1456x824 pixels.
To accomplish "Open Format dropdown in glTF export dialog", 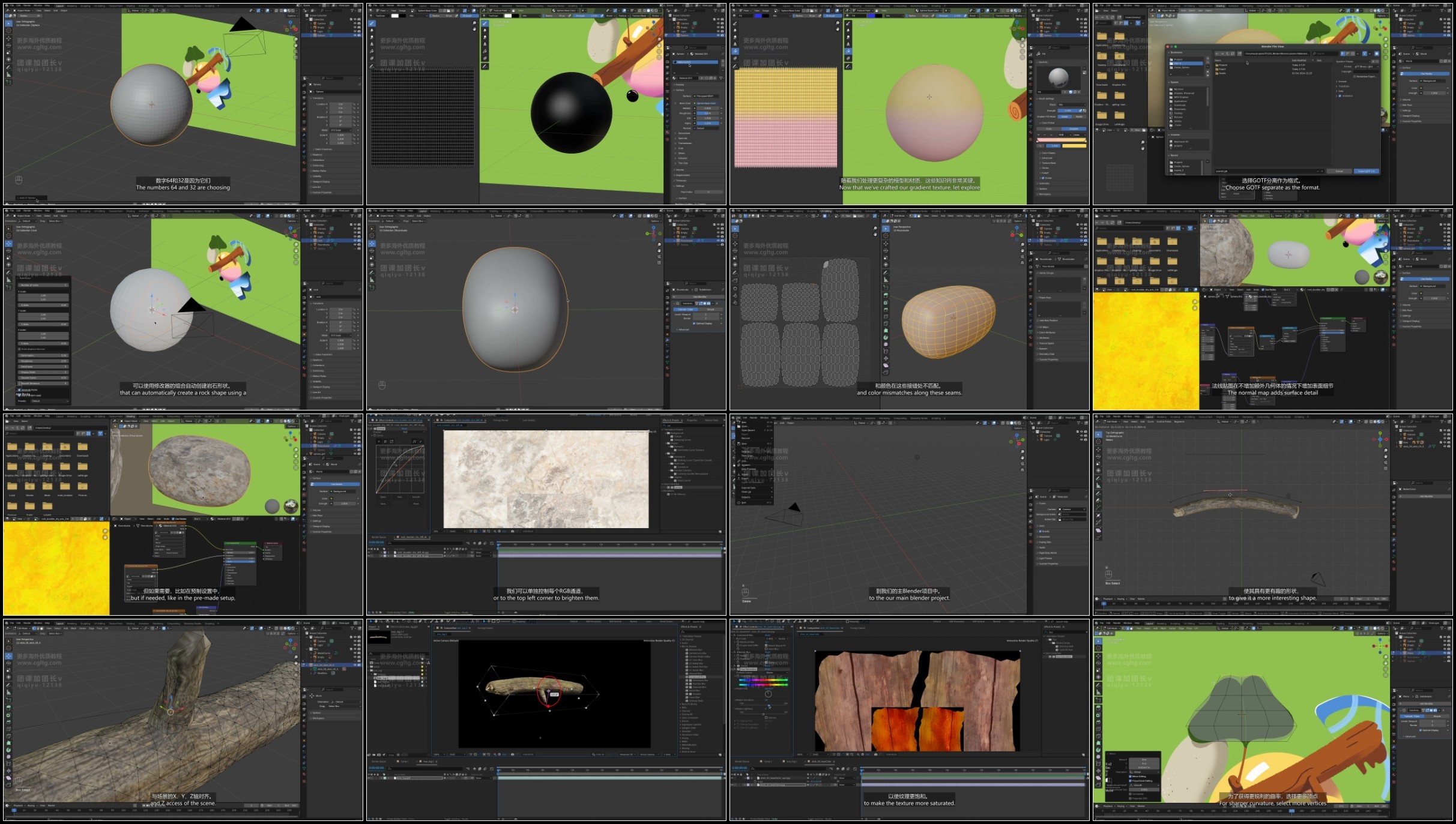I will 1366,67.
